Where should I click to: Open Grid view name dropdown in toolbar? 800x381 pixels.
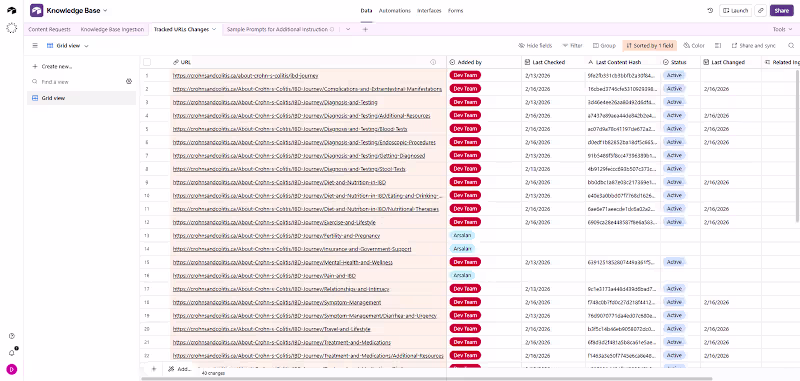tap(68, 45)
